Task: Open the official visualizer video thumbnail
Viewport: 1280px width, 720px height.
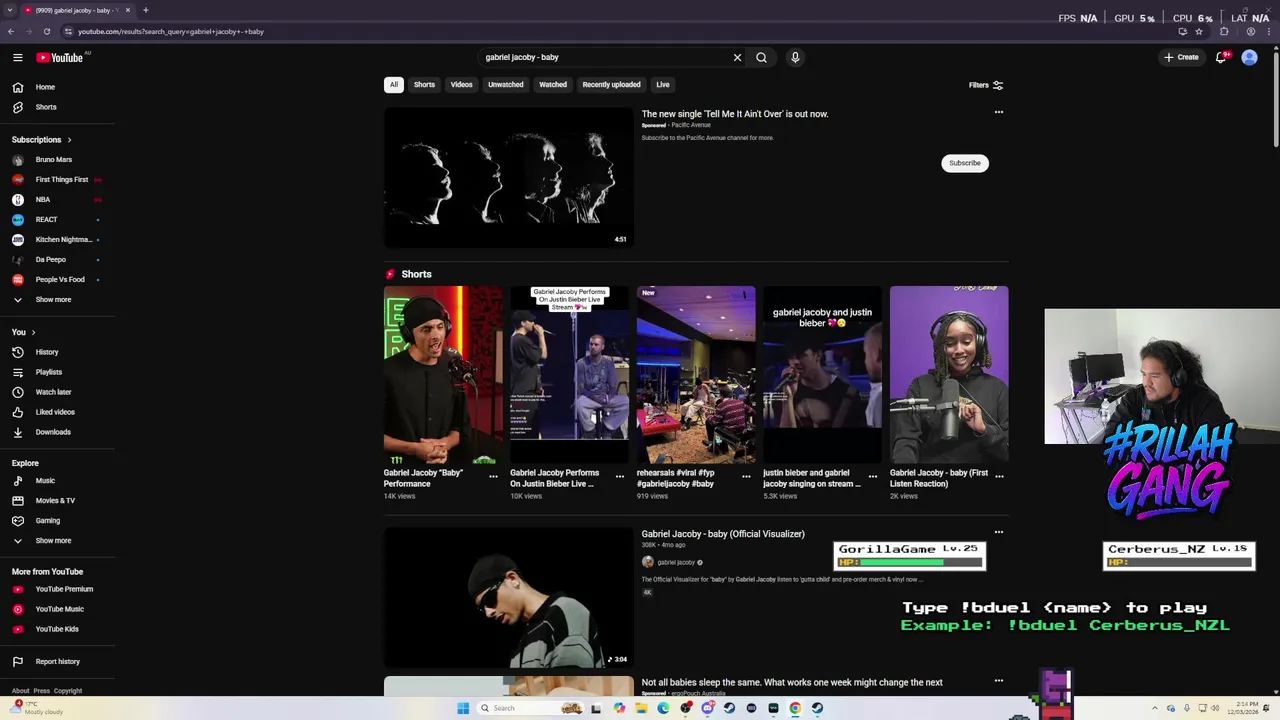Action: 509,598
